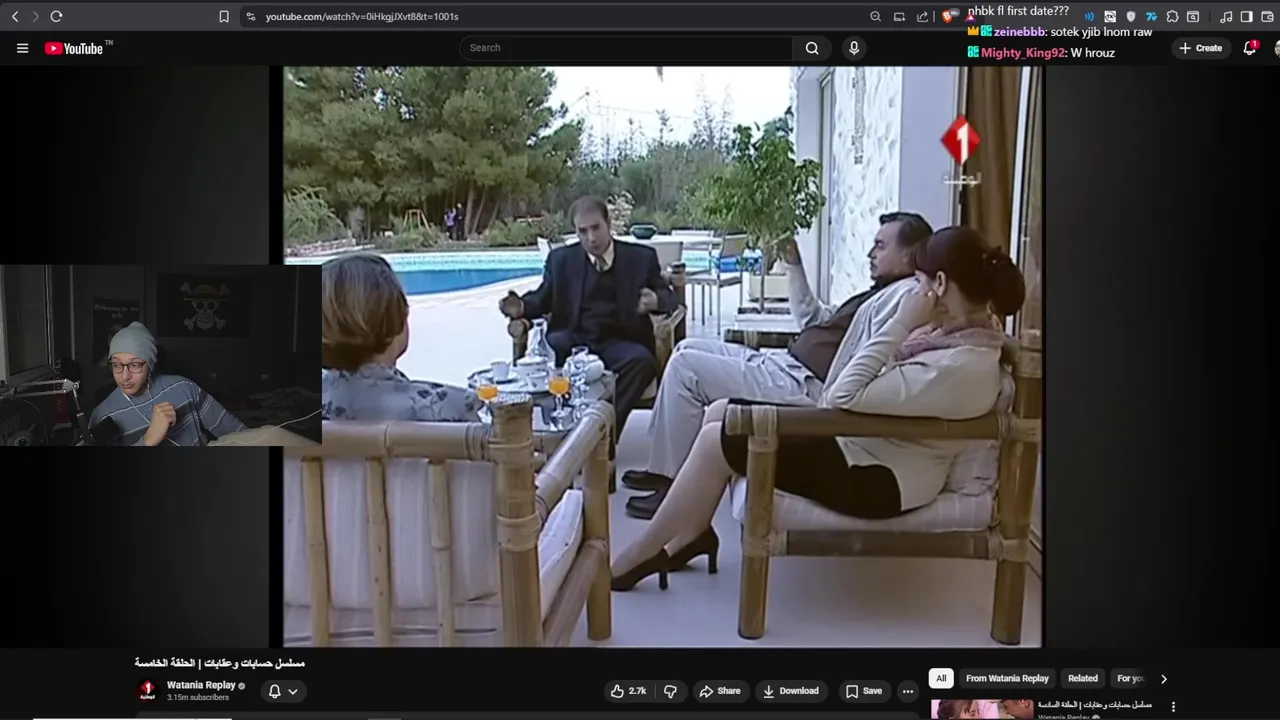Open the music-note media control icon
The image size is (1280, 720).
pos(1226,16)
